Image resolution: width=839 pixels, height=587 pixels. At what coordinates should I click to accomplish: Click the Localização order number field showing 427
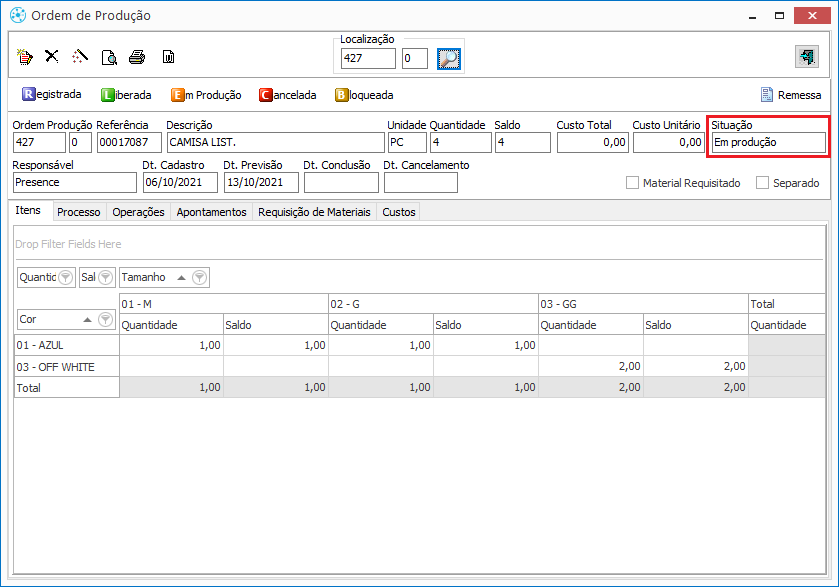(368, 58)
